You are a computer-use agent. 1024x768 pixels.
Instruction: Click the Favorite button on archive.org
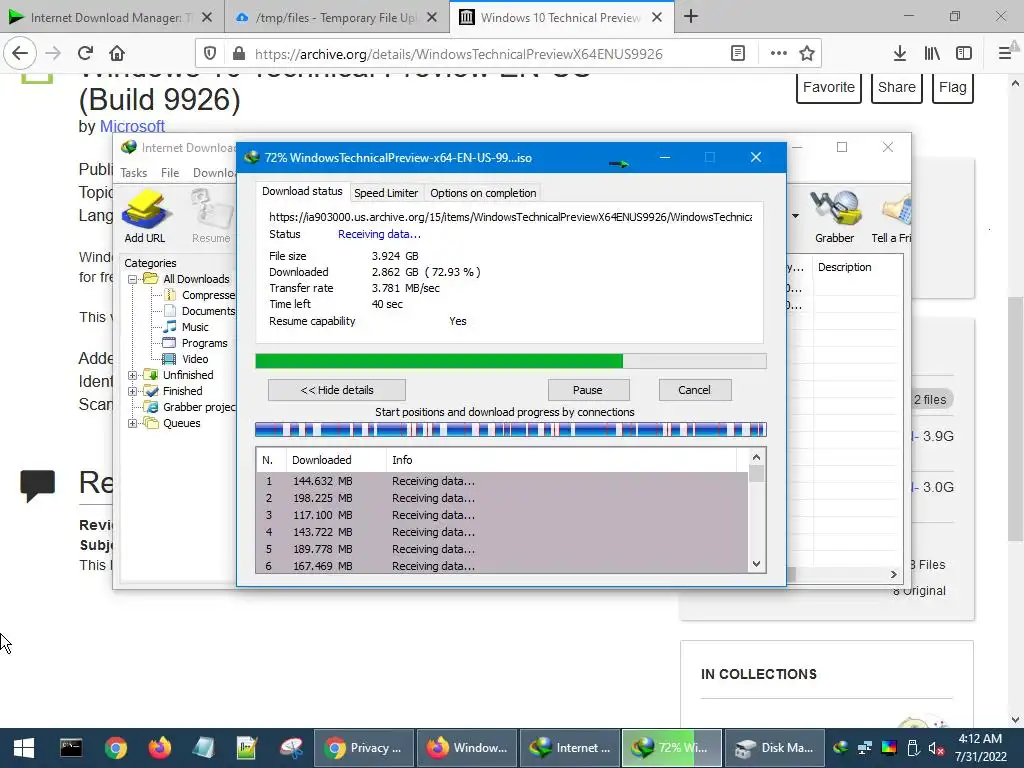(x=829, y=88)
